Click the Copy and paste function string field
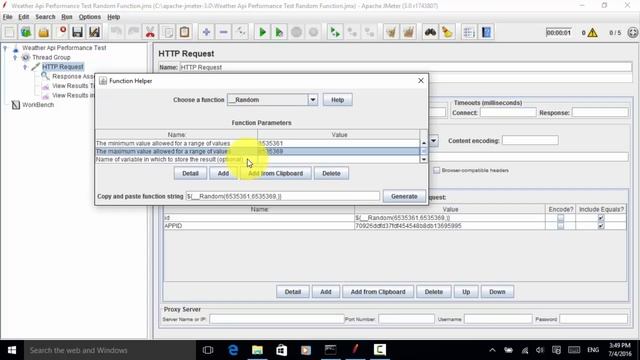 tap(282, 196)
